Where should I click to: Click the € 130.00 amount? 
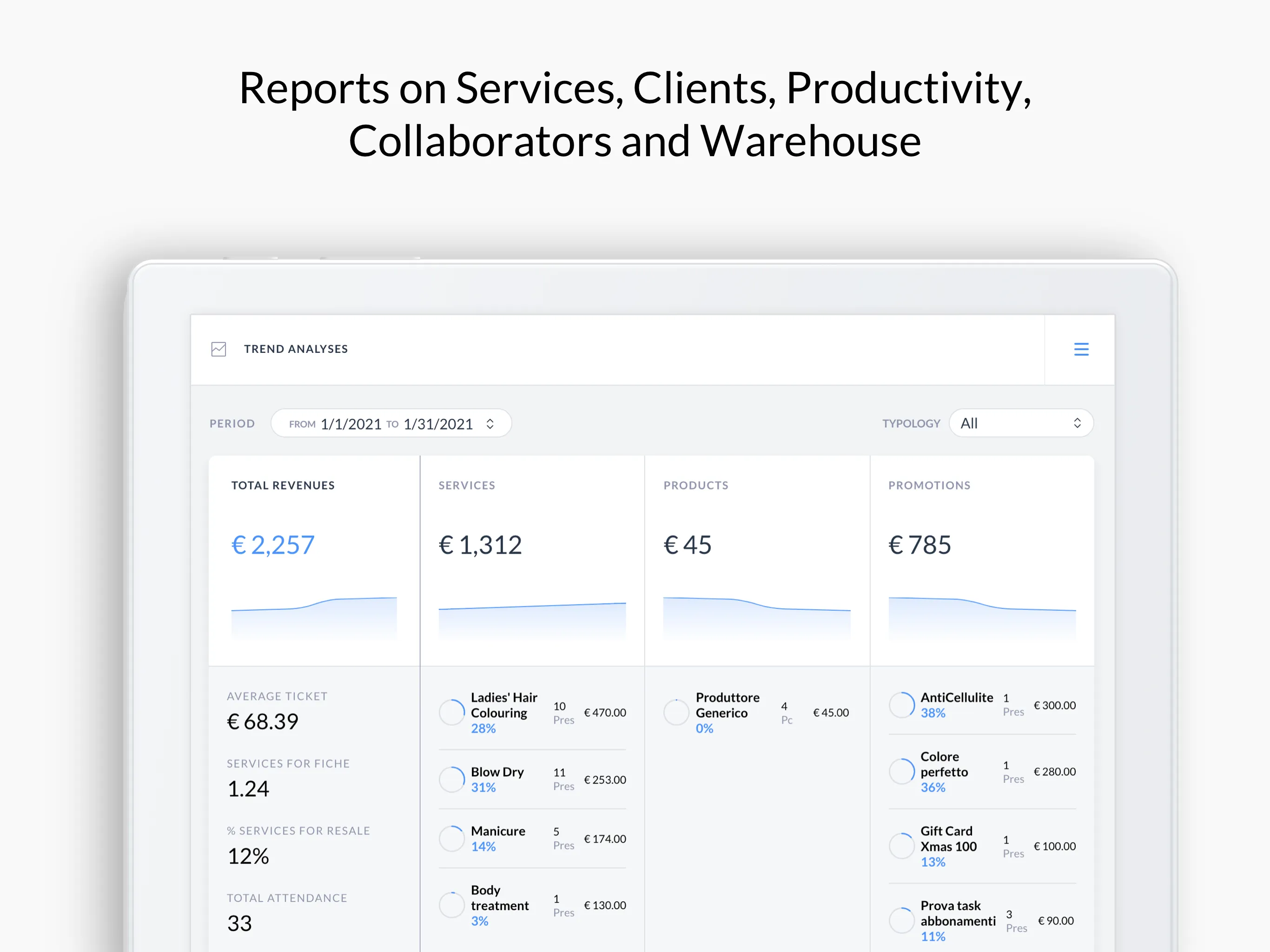click(x=605, y=905)
